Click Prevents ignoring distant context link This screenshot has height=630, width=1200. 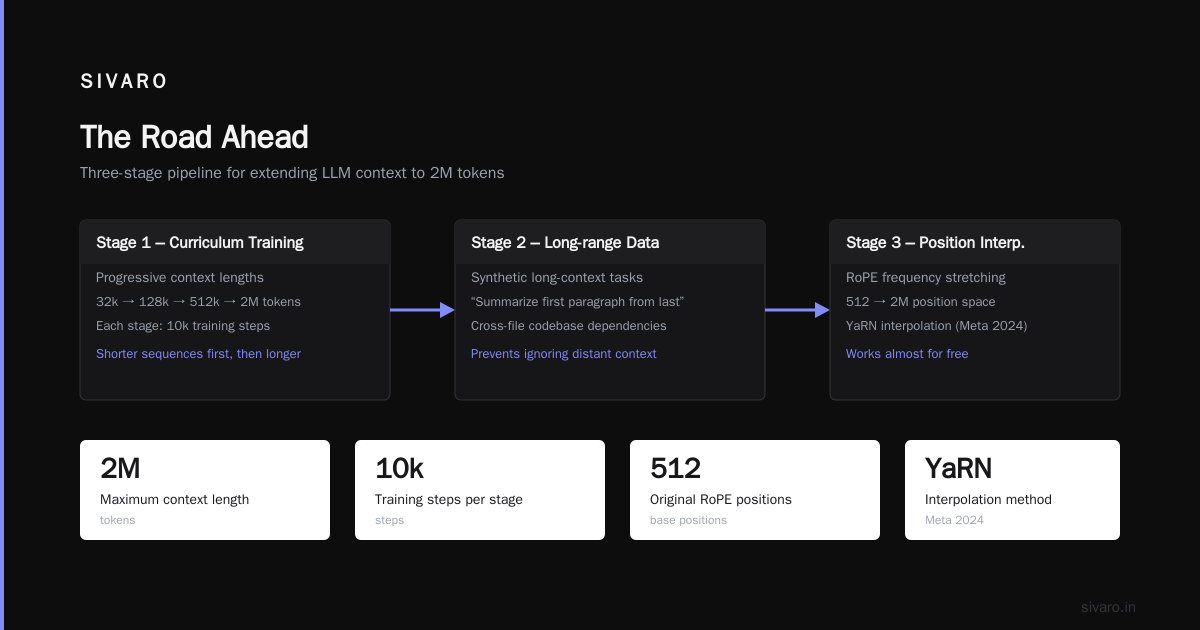[564, 354]
